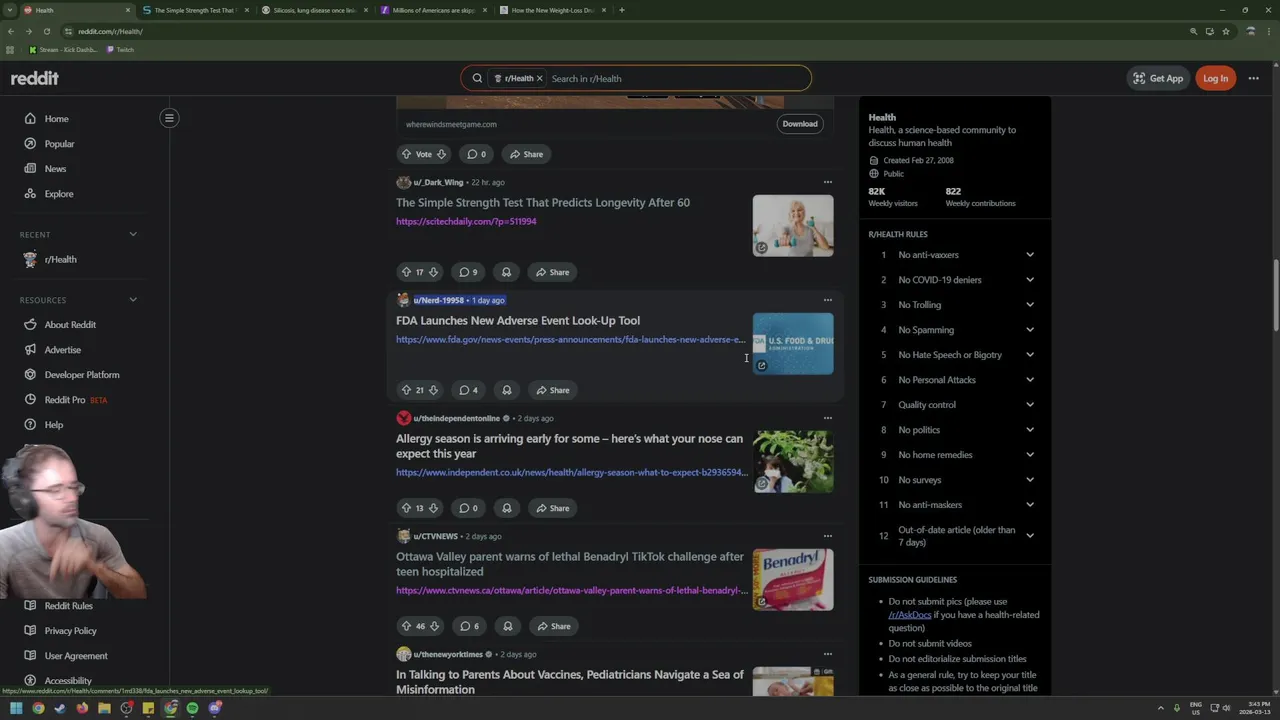This screenshot has height=720, width=1280.
Task: Open comments on FDA Launches post
Action: (468, 390)
